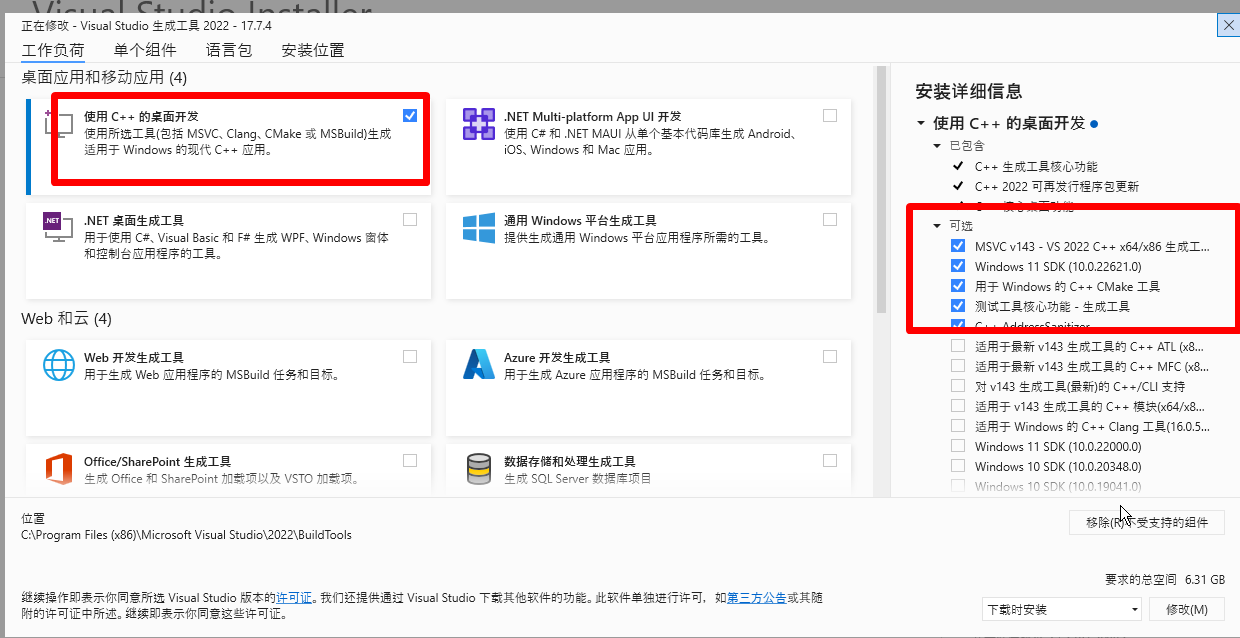Image resolution: width=1240 pixels, height=638 pixels.
Task: Click the Azure 开发生成工具 icon
Action: point(479,365)
